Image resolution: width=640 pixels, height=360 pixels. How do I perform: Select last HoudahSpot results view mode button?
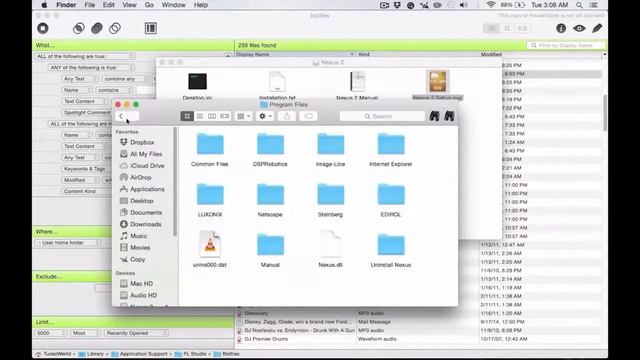click(522, 28)
